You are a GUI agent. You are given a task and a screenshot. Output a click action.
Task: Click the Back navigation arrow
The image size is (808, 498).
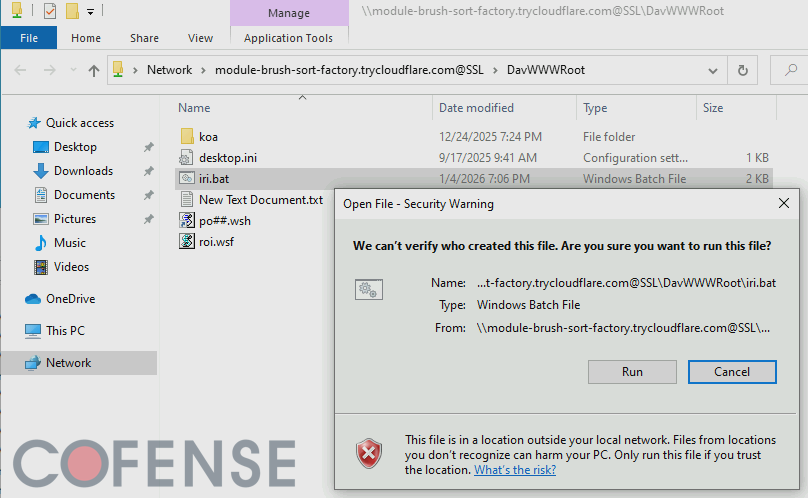pos(21,70)
